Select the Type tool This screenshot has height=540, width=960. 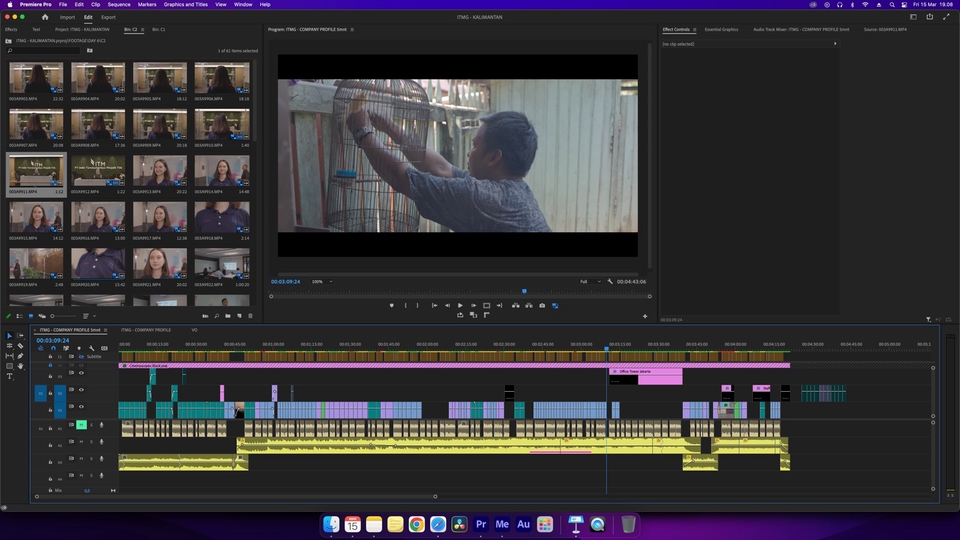(10, 376)
